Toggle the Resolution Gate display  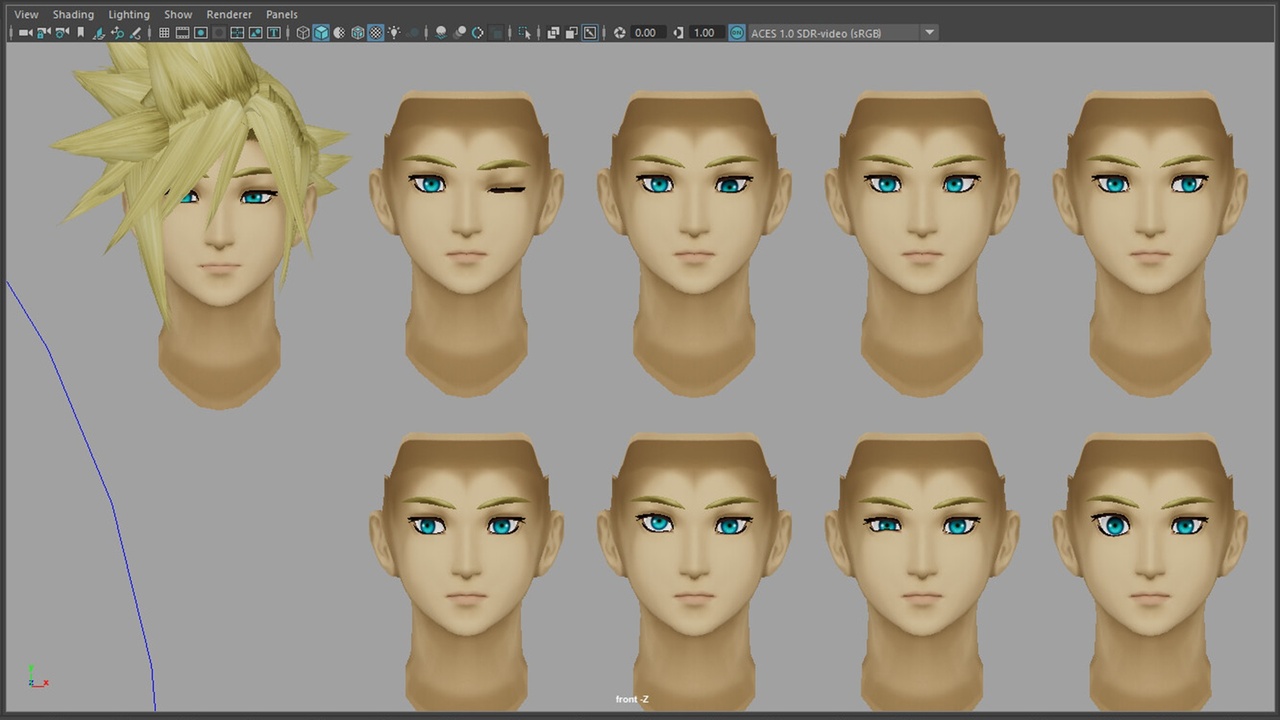point(200,33)
